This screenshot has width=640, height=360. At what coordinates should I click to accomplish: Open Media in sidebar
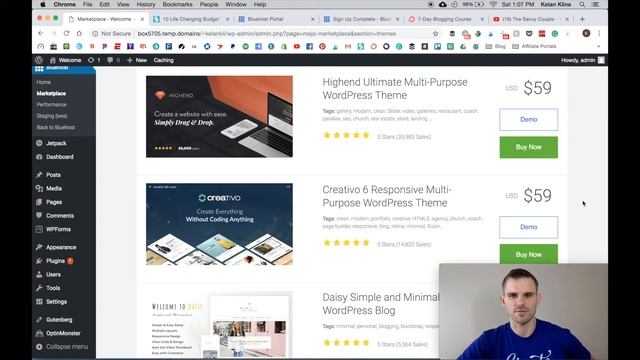(x=53, y=189)
